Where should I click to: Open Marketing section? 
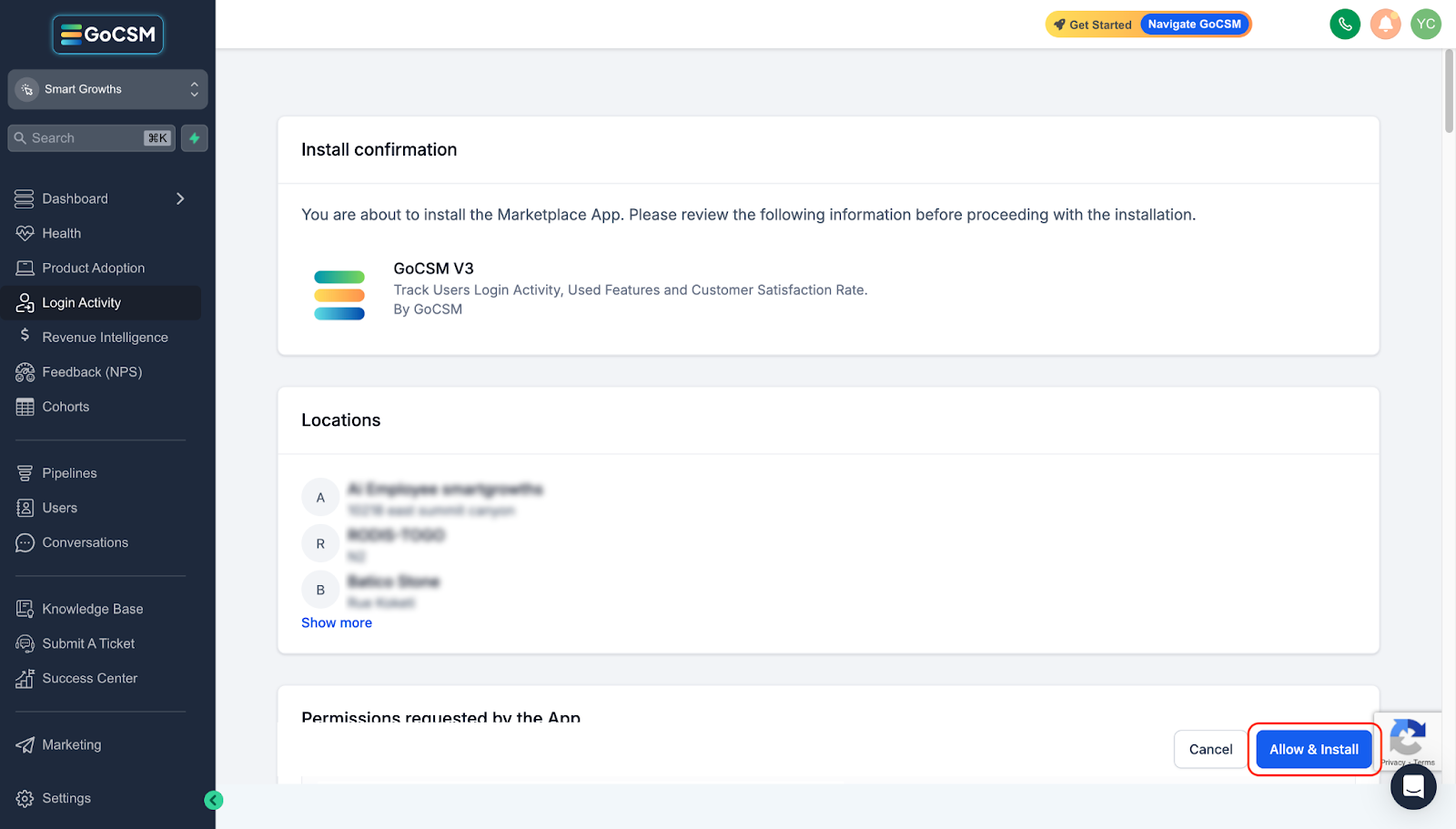pos(71,744)
